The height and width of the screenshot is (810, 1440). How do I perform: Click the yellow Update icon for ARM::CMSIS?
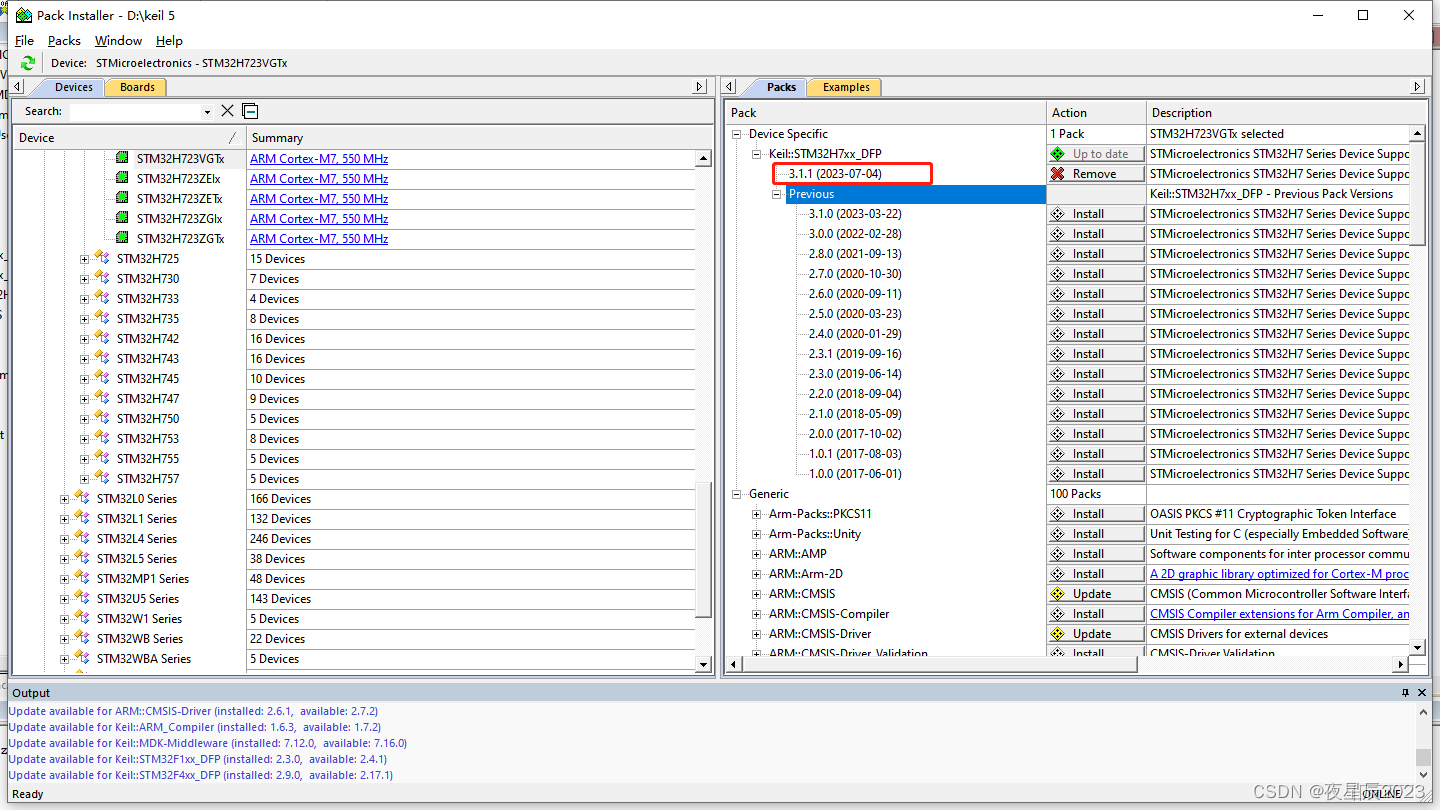pyautogui.click(x=1058, y=594)
